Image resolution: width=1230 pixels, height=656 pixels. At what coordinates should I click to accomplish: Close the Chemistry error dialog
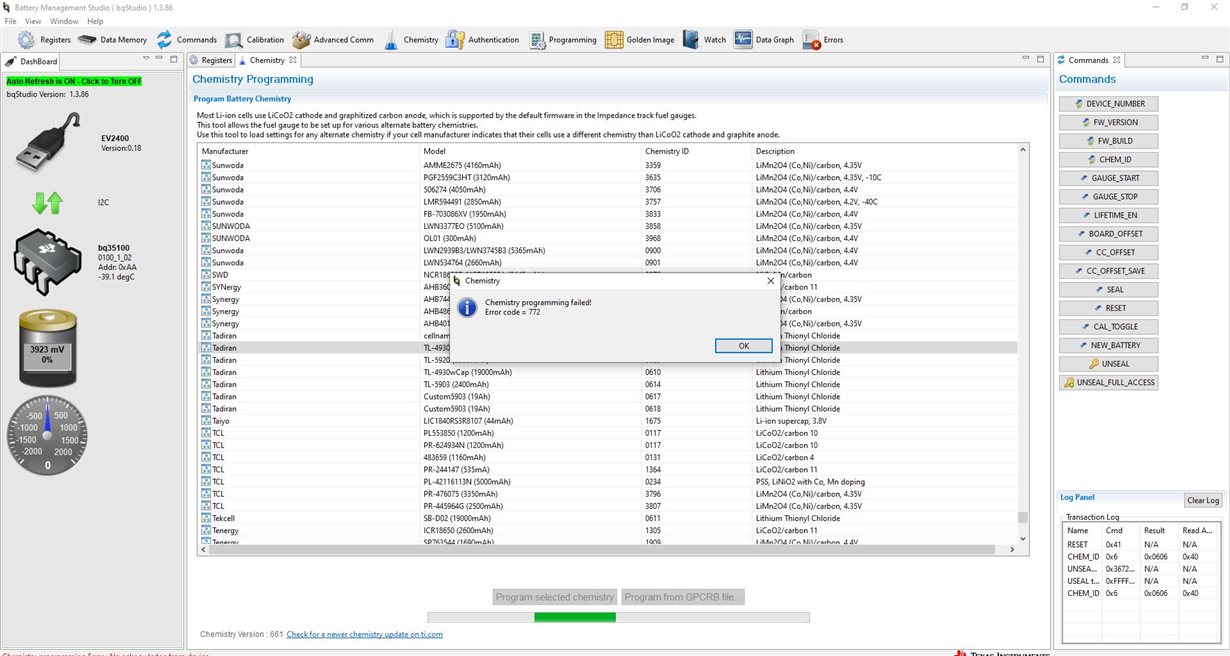click(770, 281)
